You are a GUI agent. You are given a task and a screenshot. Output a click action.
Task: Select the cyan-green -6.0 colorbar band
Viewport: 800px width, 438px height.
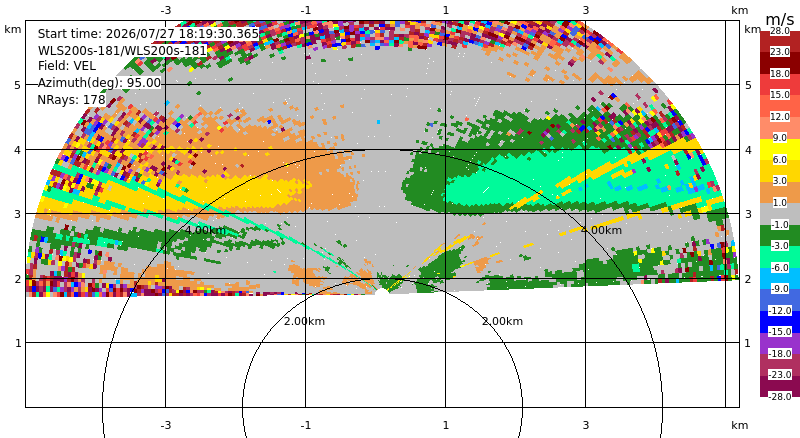pos(780,256)
